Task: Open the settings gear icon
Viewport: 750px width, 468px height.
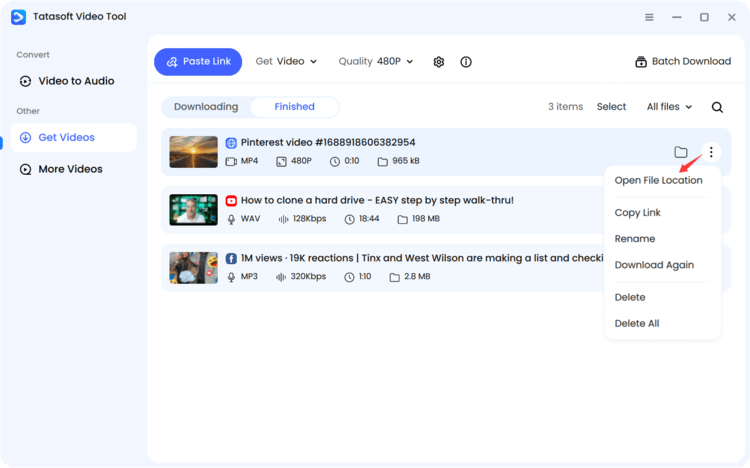Action: (x=439, y=62)
